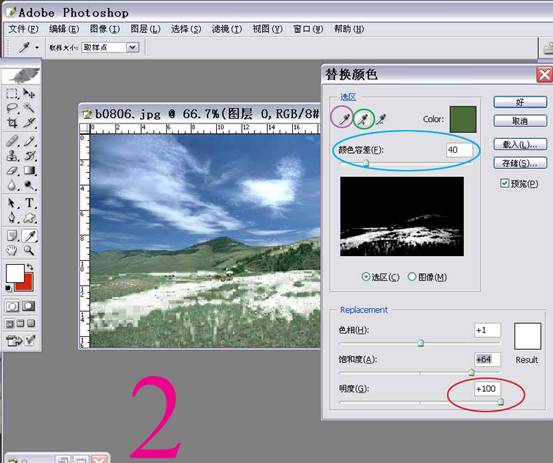Select the Rectangular Marquee tool
This screenshot has width=553, height=463.
click(x=12, y=93)
